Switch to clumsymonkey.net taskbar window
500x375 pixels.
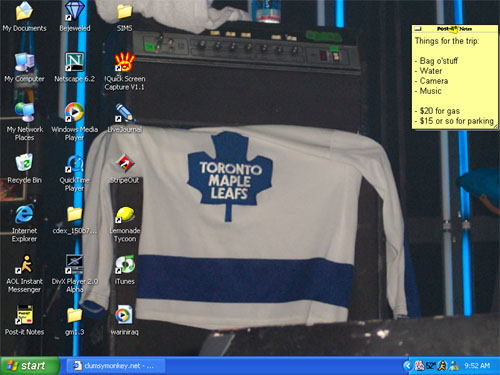tap(115, 366)
